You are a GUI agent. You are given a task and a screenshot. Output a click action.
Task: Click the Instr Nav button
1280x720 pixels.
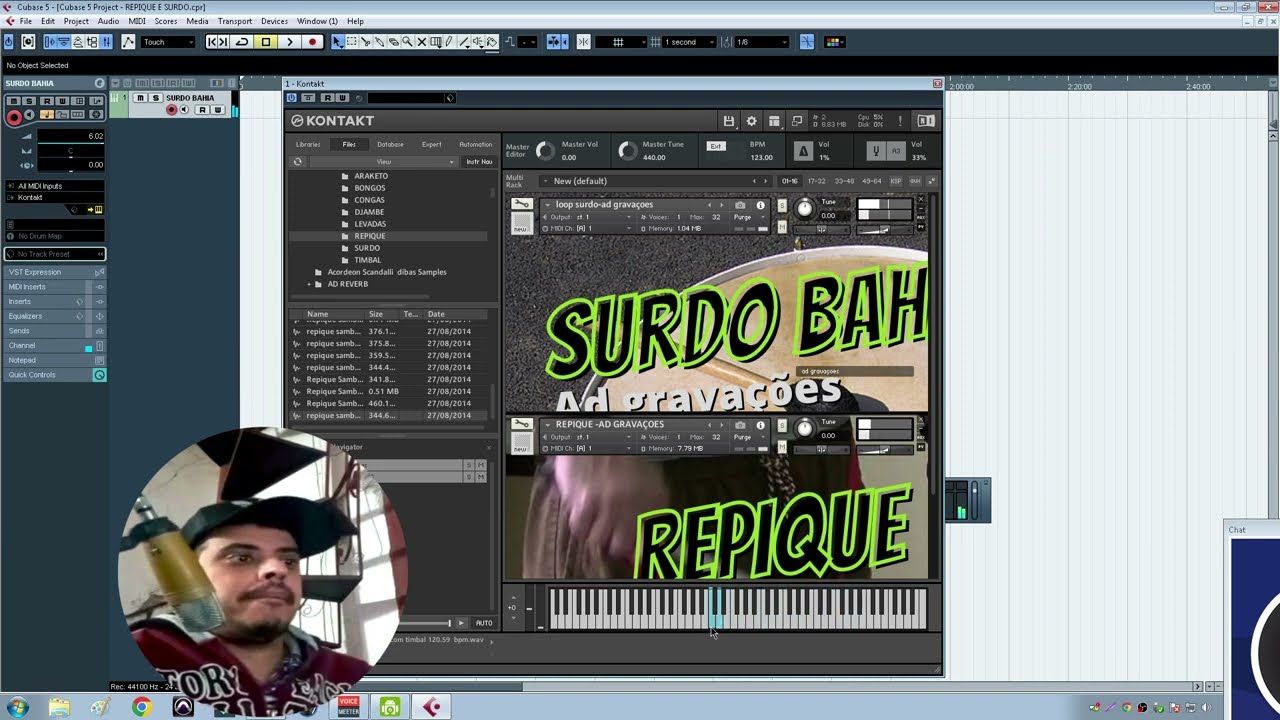pos(479,162)
